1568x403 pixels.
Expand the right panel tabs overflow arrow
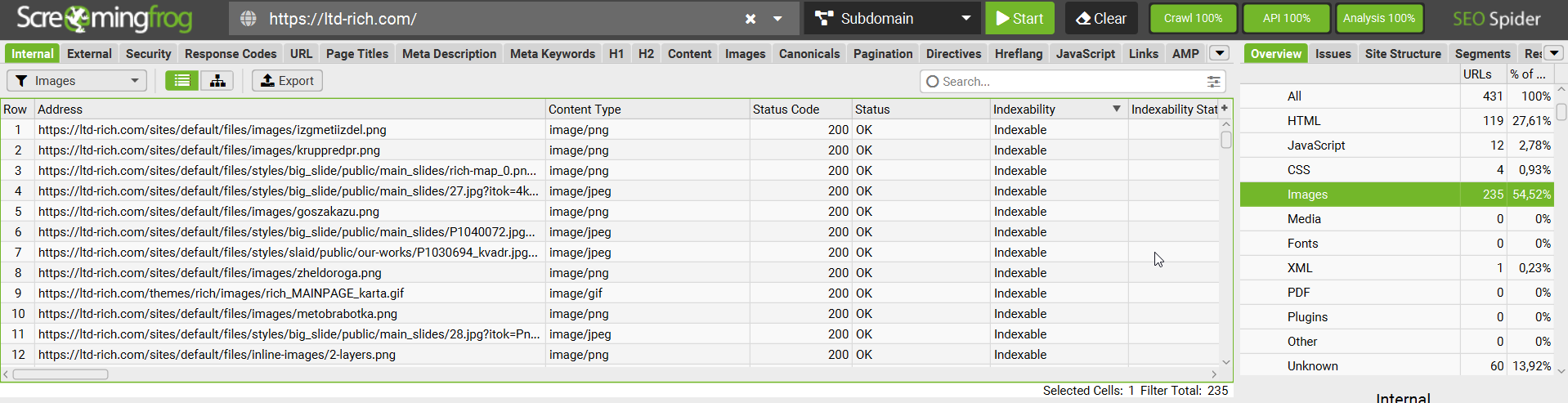(1554, 53)
